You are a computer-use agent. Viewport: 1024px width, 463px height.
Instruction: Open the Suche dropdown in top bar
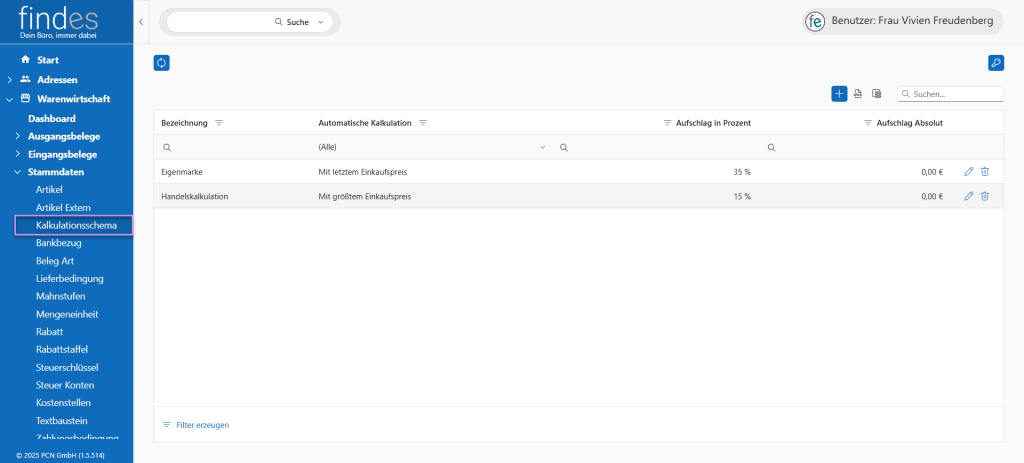point(319,21)
